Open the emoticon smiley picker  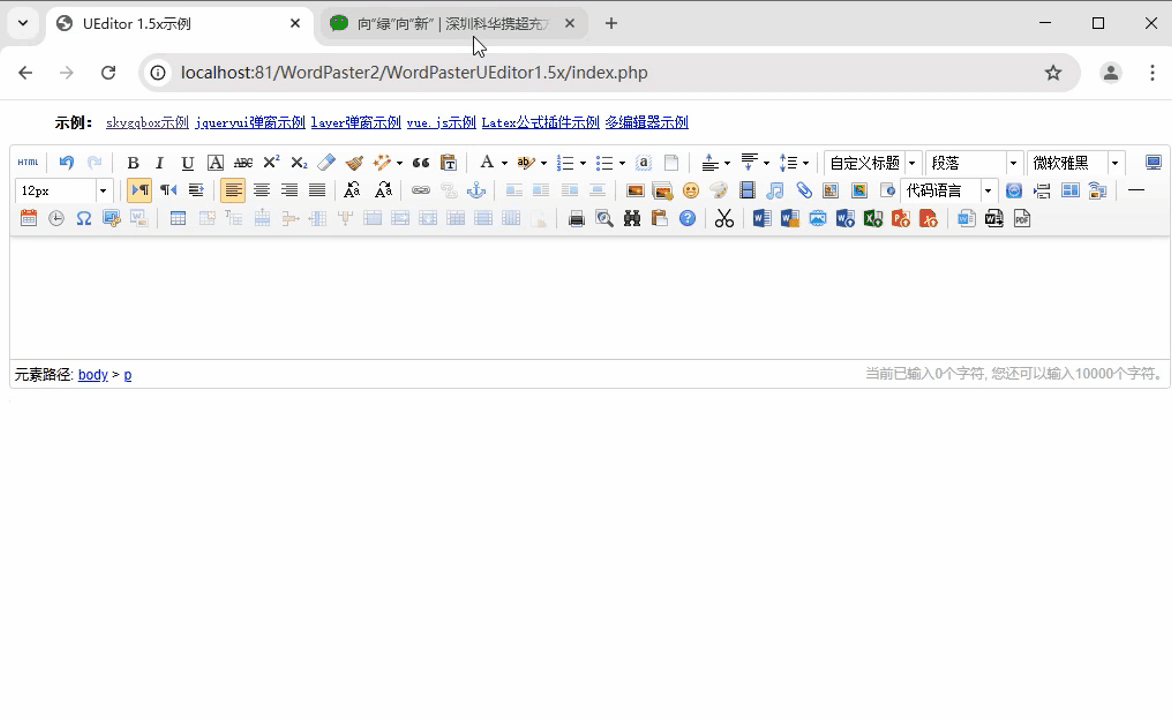click(691, 191)
